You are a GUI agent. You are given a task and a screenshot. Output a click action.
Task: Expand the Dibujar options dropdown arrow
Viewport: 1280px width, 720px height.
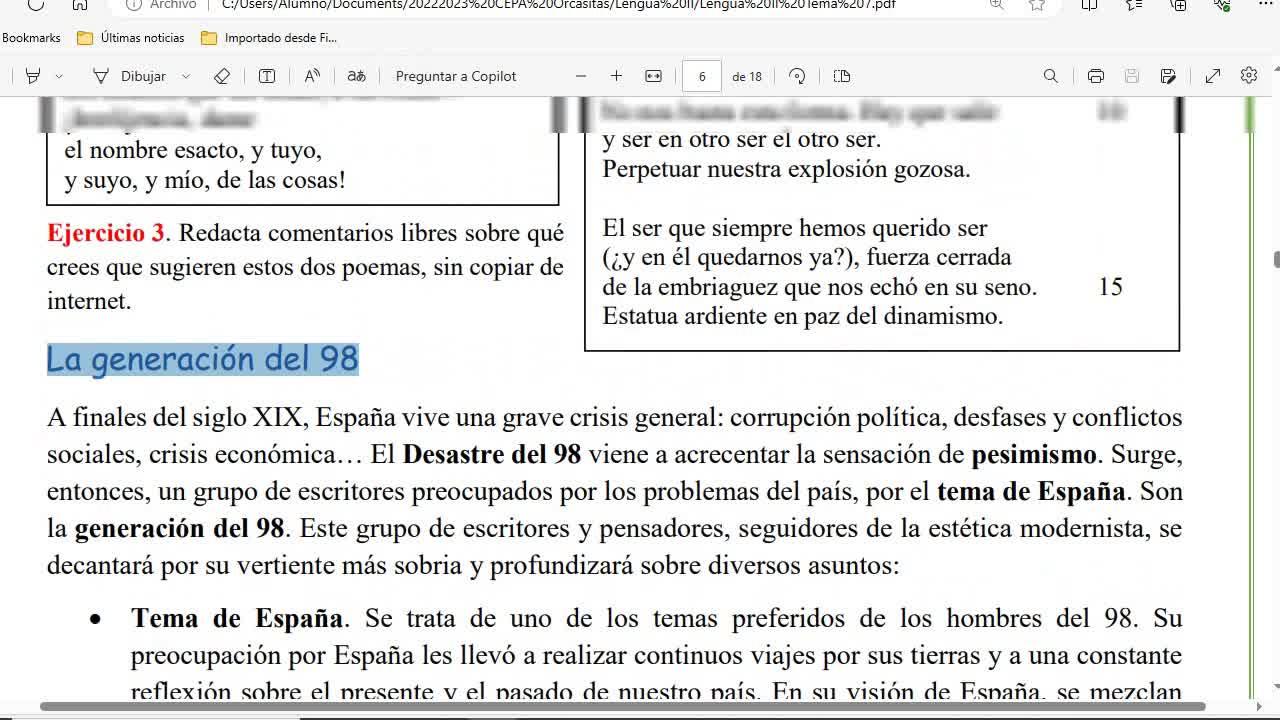tap(186, 76)
